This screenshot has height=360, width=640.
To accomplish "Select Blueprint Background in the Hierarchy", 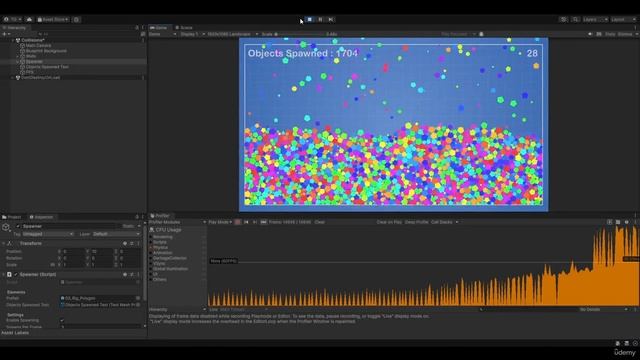I will point(46,51).
